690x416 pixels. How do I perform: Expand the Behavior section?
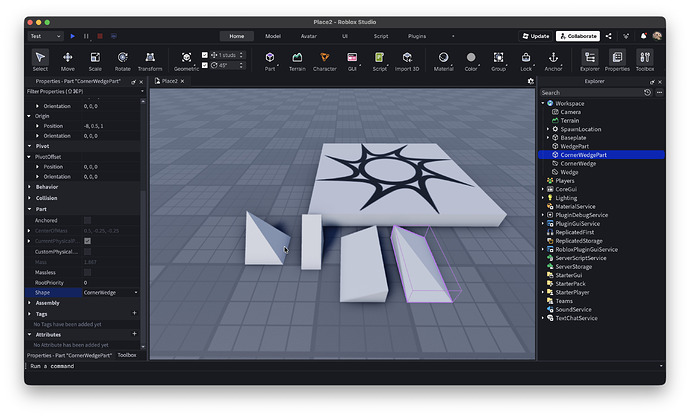[x=29, y=187]
